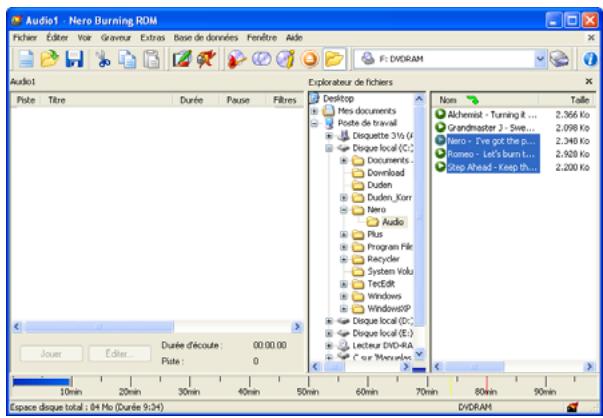The image size is (603, 418).
Task: Open the Graveur menu
Action: point(116,38)
